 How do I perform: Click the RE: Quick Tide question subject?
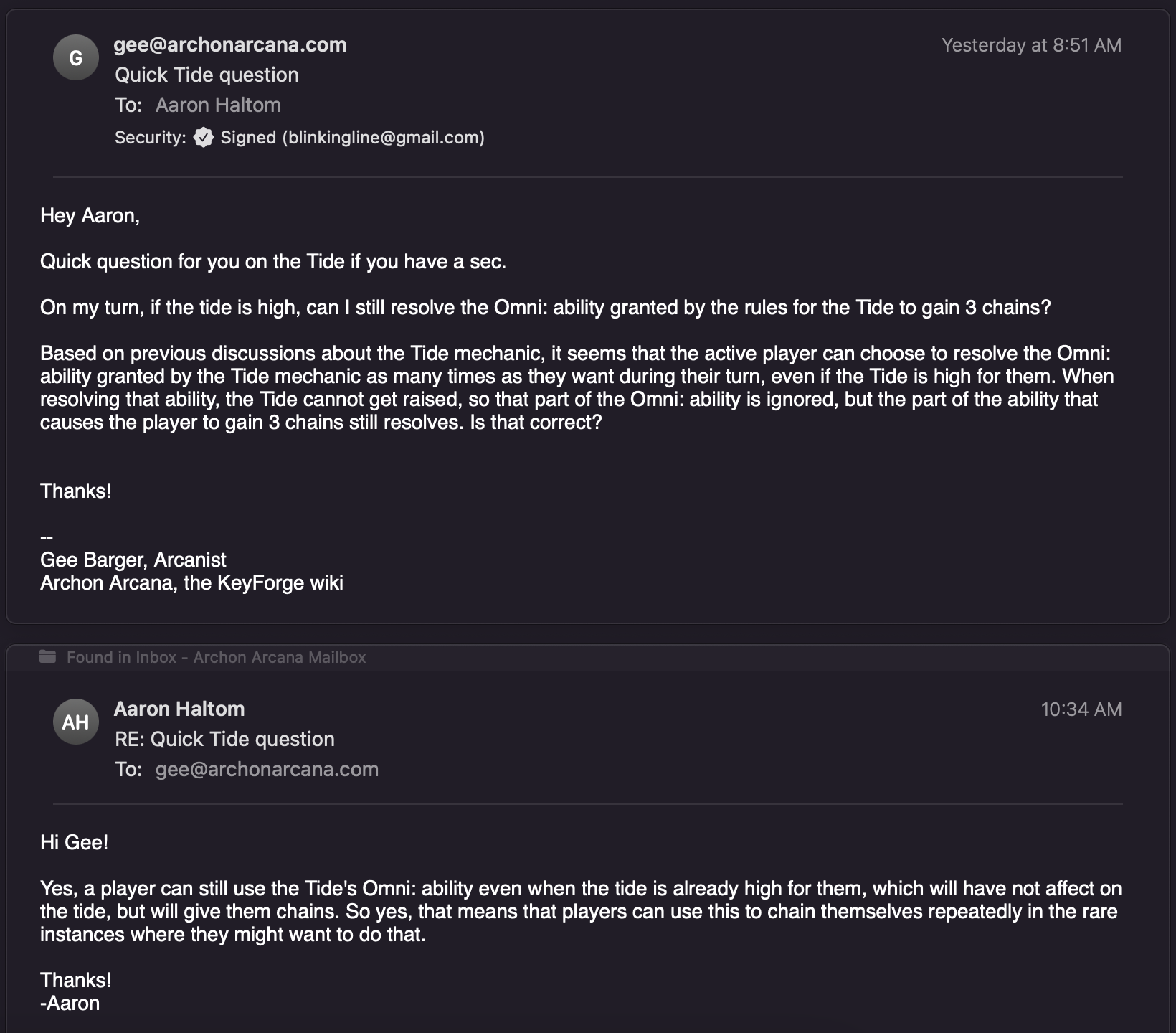pos(224,739)
